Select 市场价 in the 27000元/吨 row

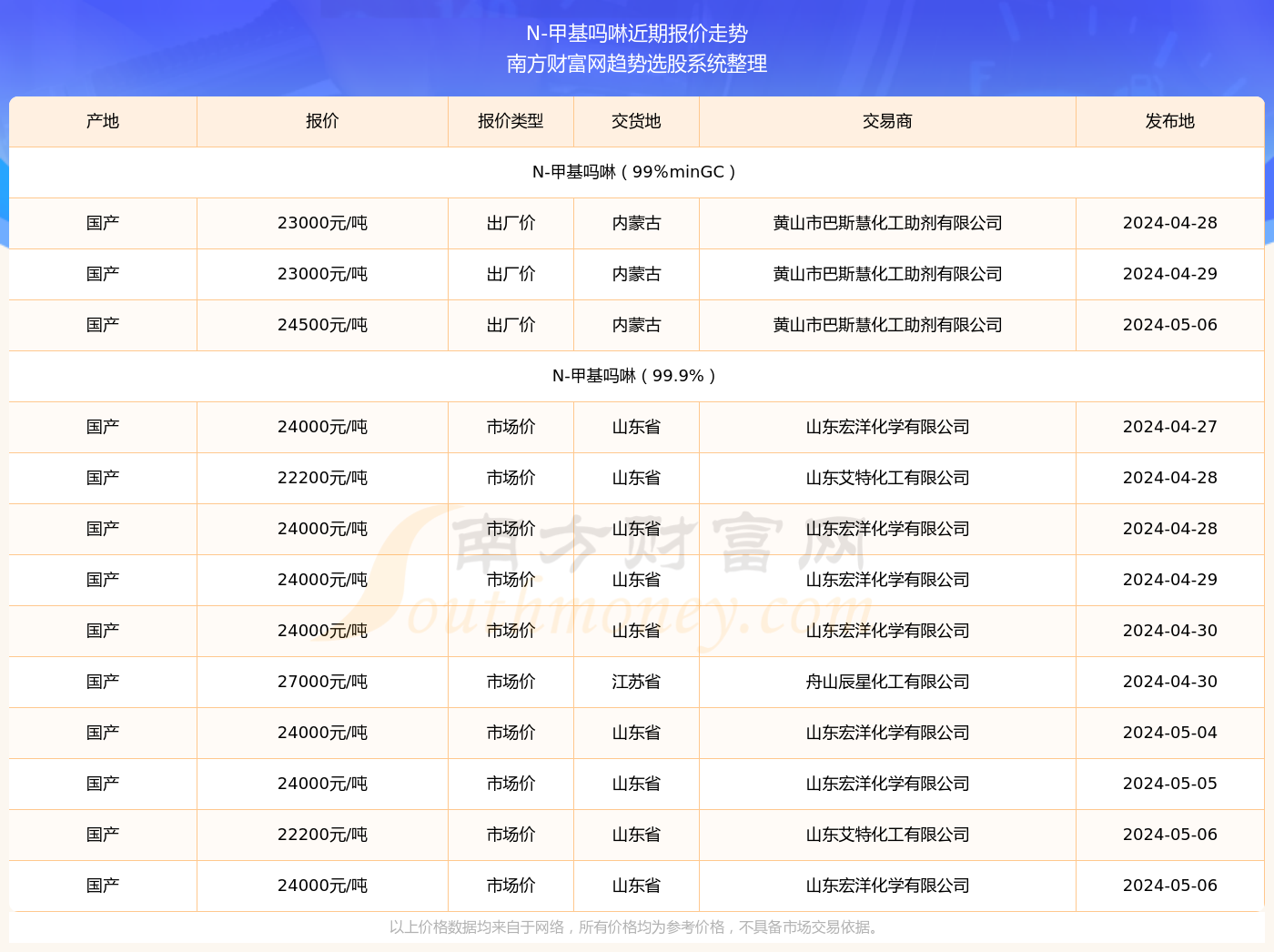tap(511, 682)
